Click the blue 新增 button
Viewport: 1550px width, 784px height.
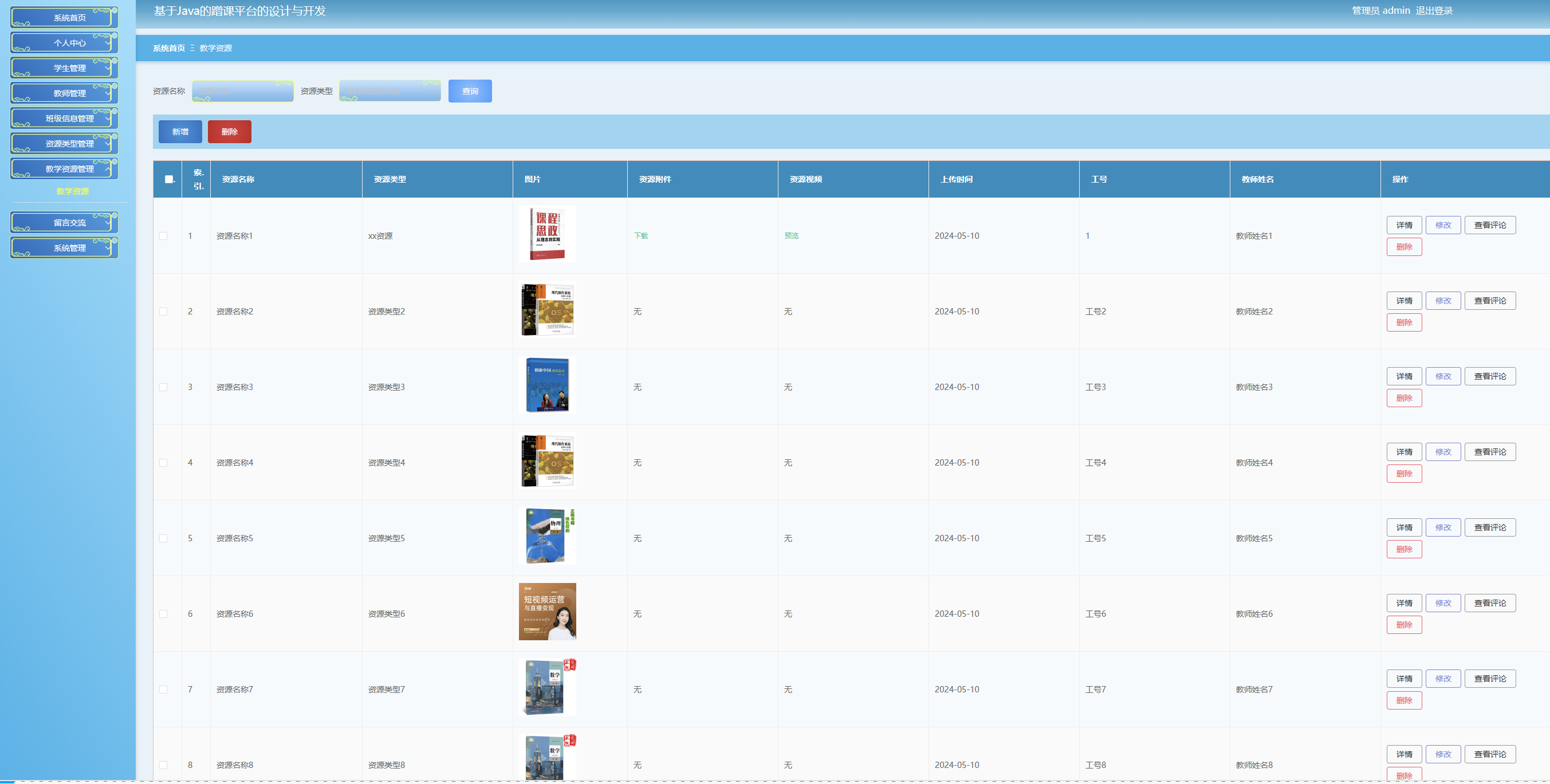180,132
